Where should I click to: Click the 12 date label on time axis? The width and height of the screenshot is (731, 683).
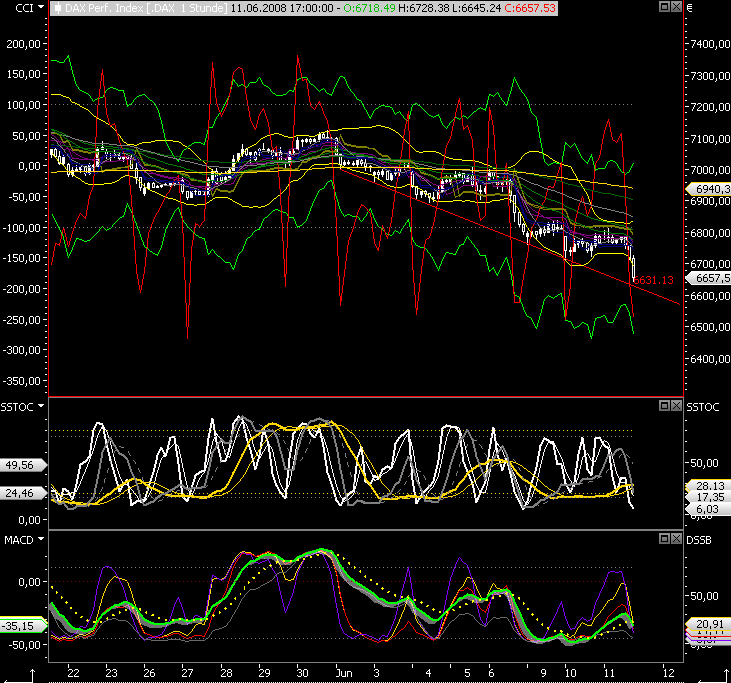point(669,673)
